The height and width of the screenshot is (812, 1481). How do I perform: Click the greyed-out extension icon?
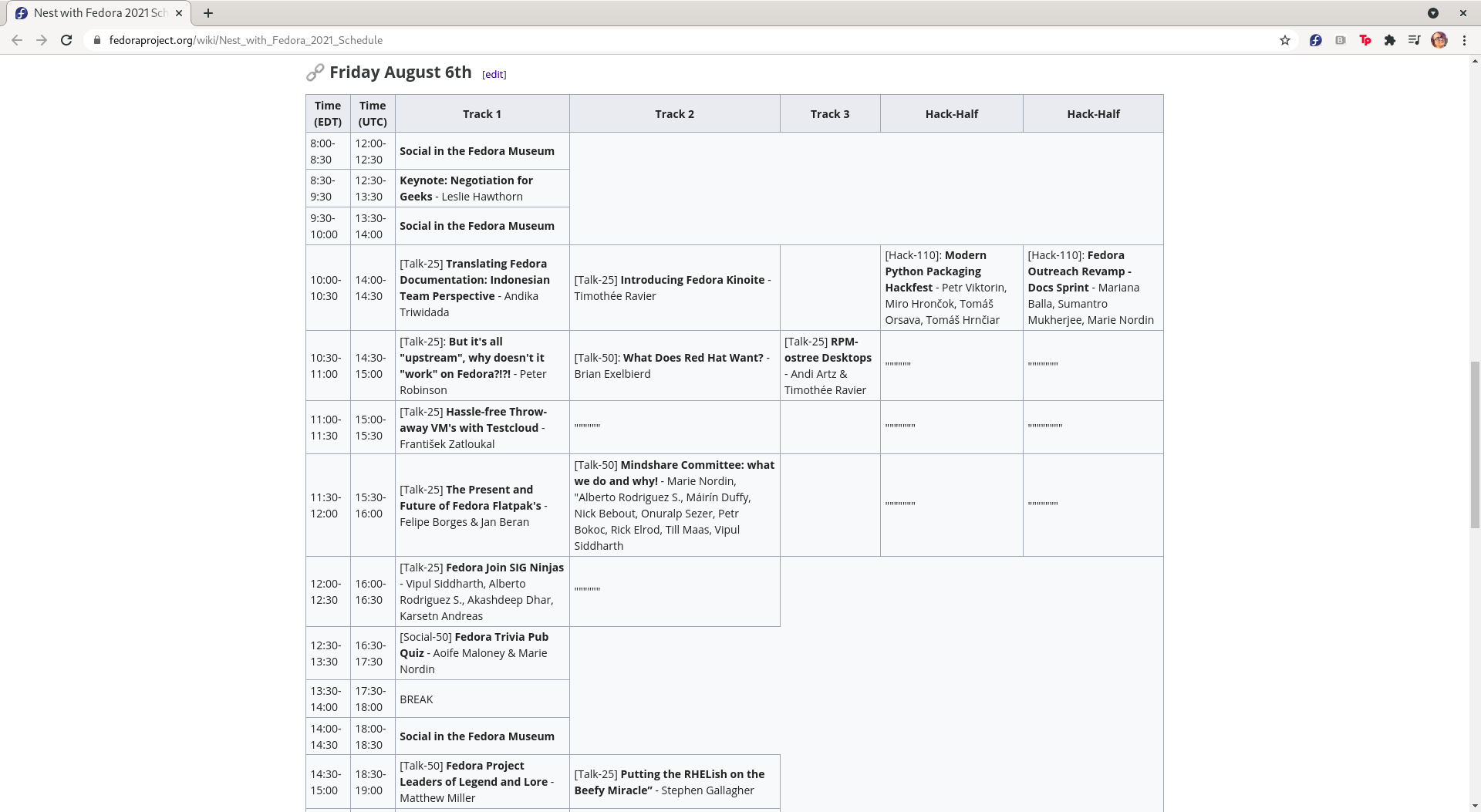coord(1341,40)
